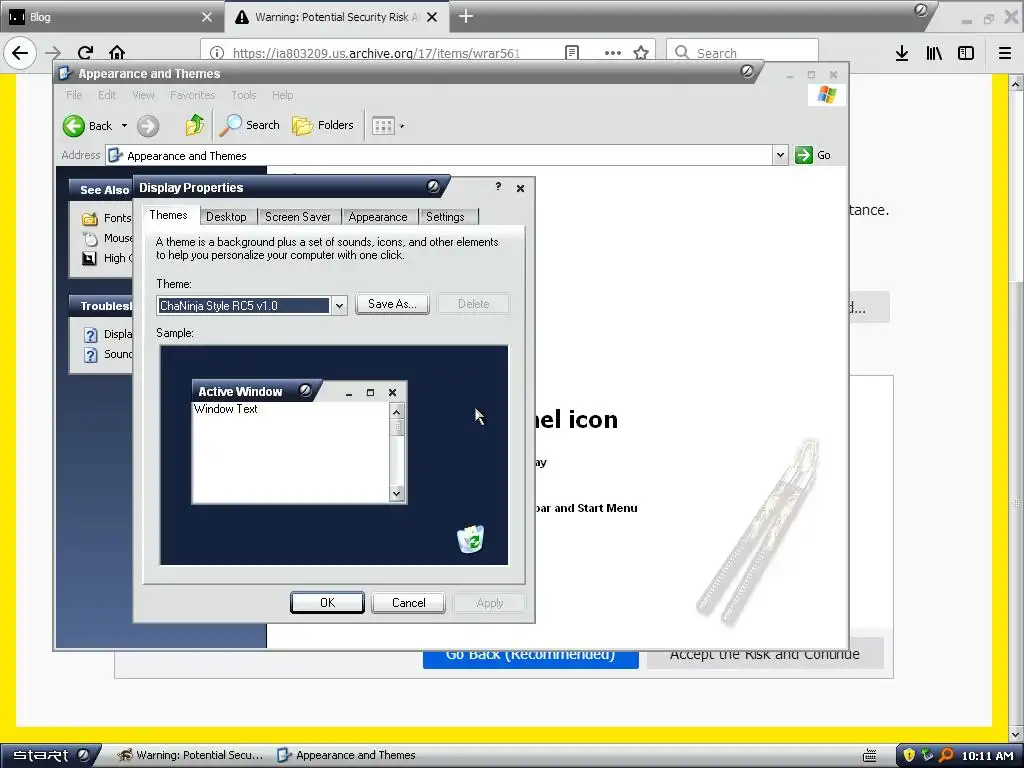Click the Firefox page scrollbar up arrow
This screenshot has height=768, width=1024.
tap(1016, 84)
